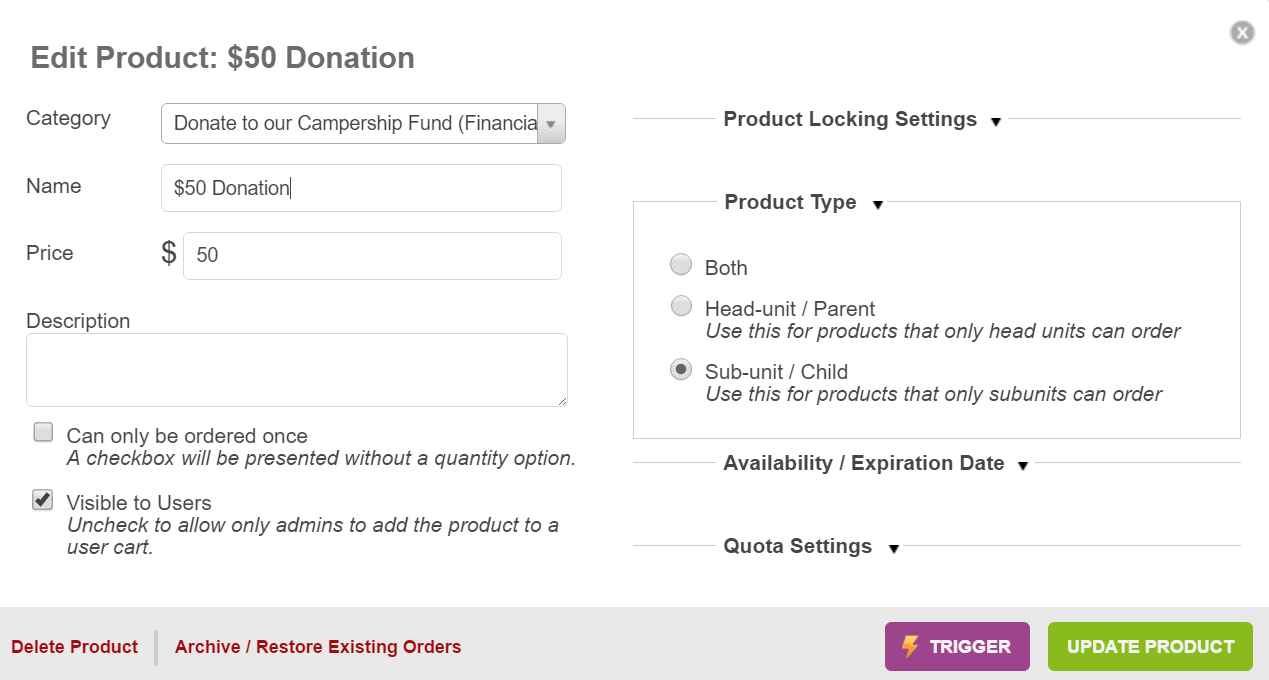Enable Can only be ordered once
This screenshot has height=680, width=1269.
pos(43,432)
